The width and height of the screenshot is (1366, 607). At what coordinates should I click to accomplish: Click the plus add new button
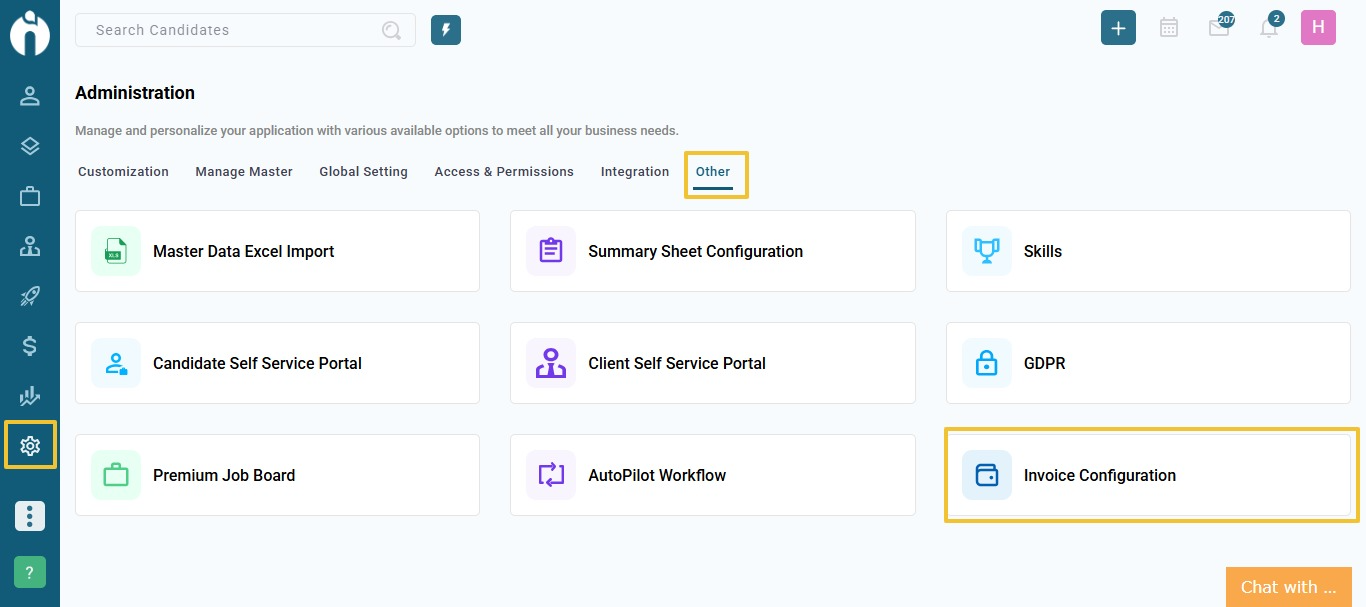[1118, 28]
